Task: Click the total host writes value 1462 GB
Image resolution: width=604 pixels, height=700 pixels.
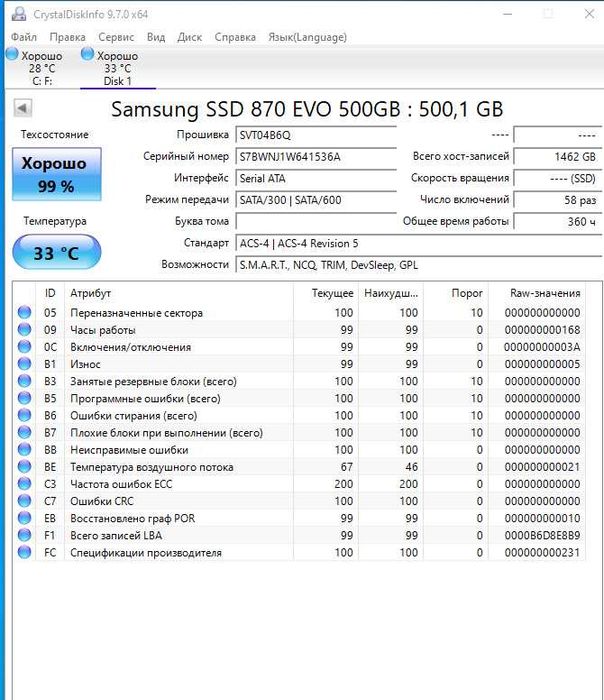Action: (557, 157)
